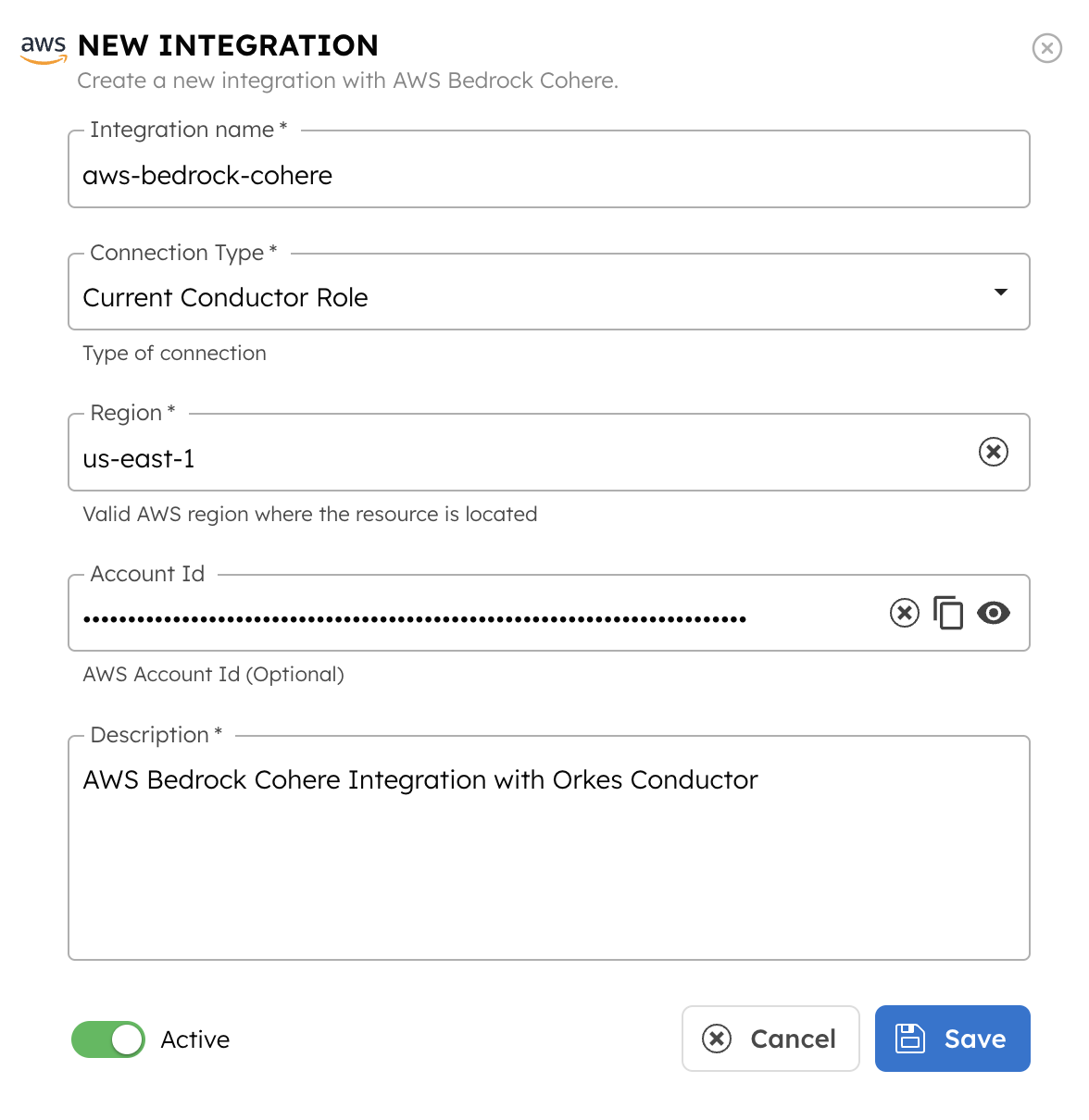
Task: Clear the Account Id field
Action: click(x=904, y=613)
